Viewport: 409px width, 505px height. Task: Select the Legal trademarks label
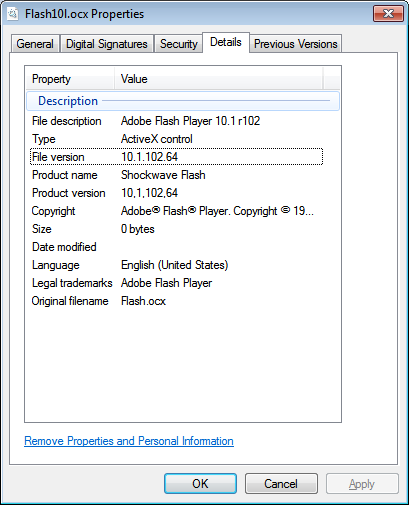[72, 283]
